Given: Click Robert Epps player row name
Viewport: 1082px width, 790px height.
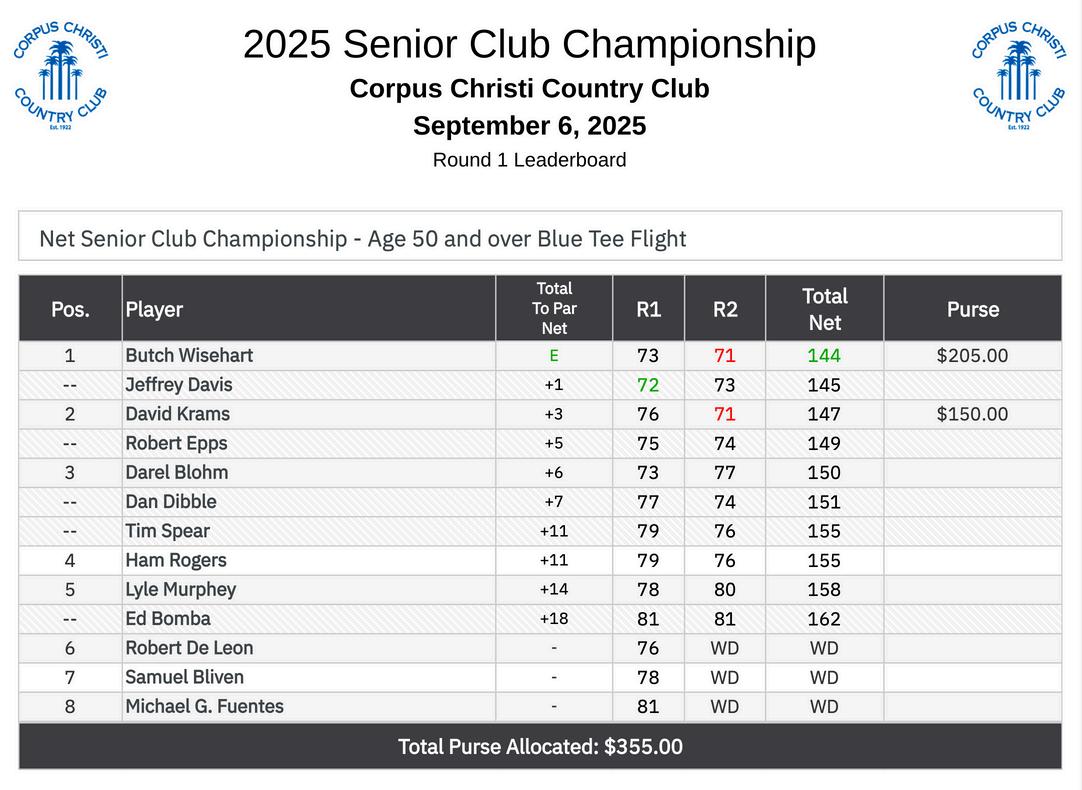Looking at the screenshot, I should [176, 443].
